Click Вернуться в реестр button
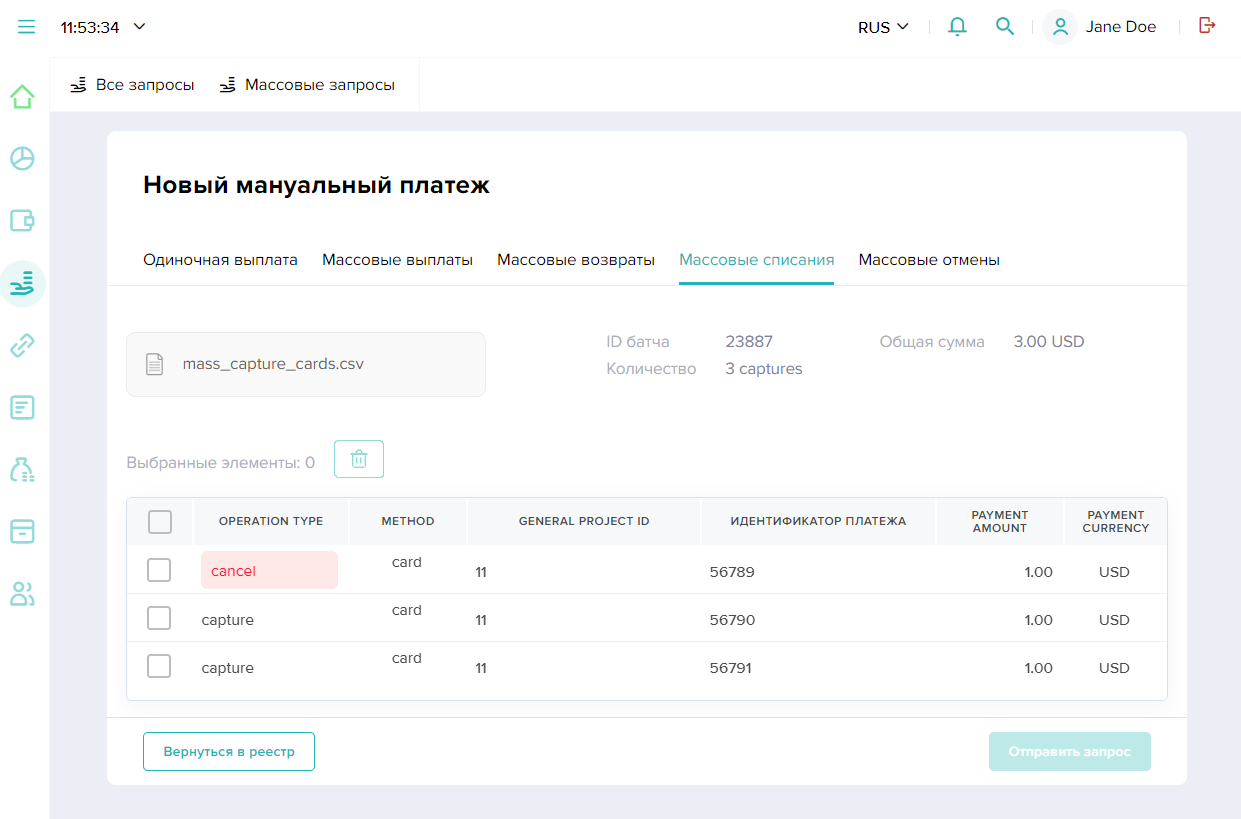 229,752
